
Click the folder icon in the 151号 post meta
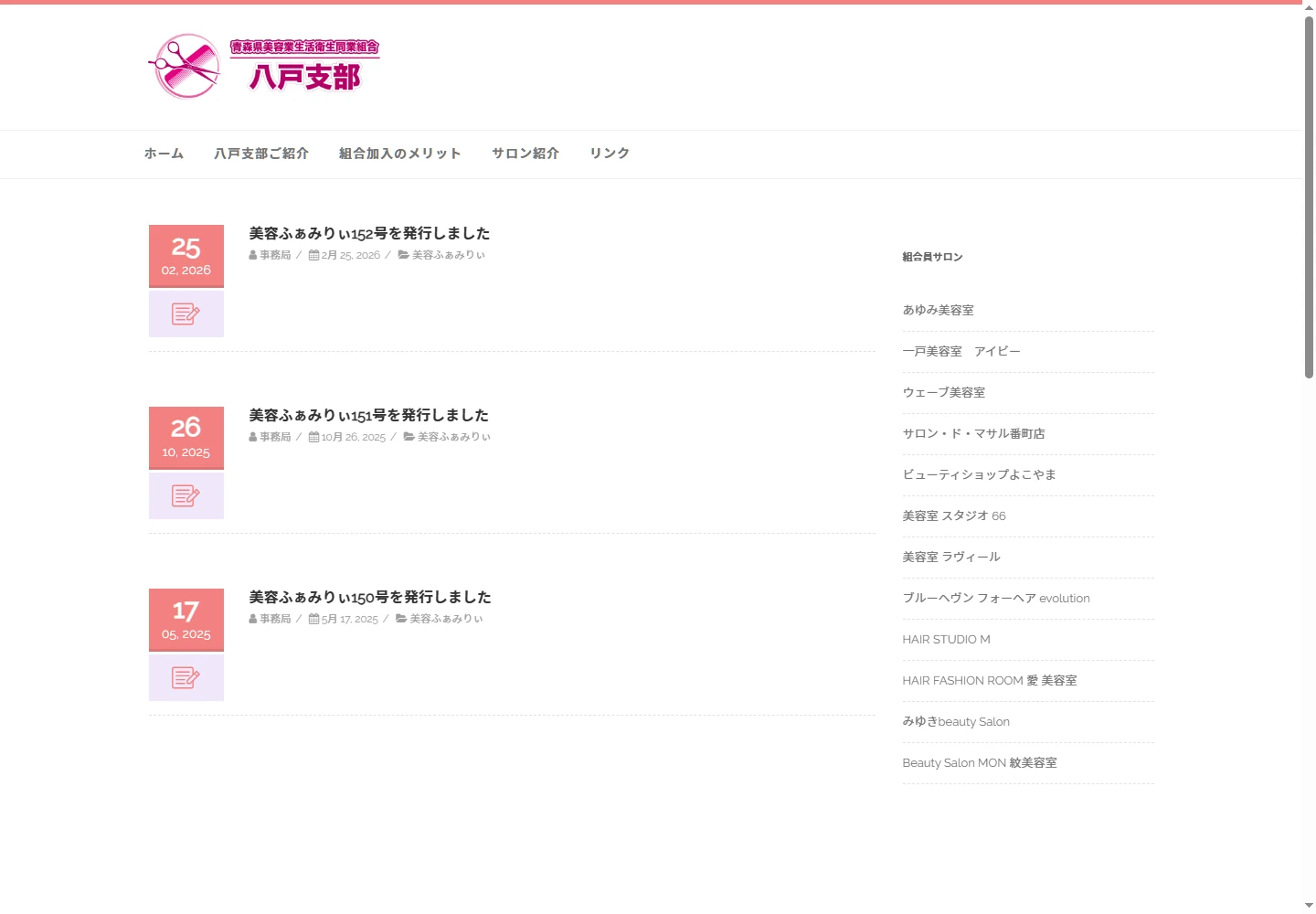[409, 437]
